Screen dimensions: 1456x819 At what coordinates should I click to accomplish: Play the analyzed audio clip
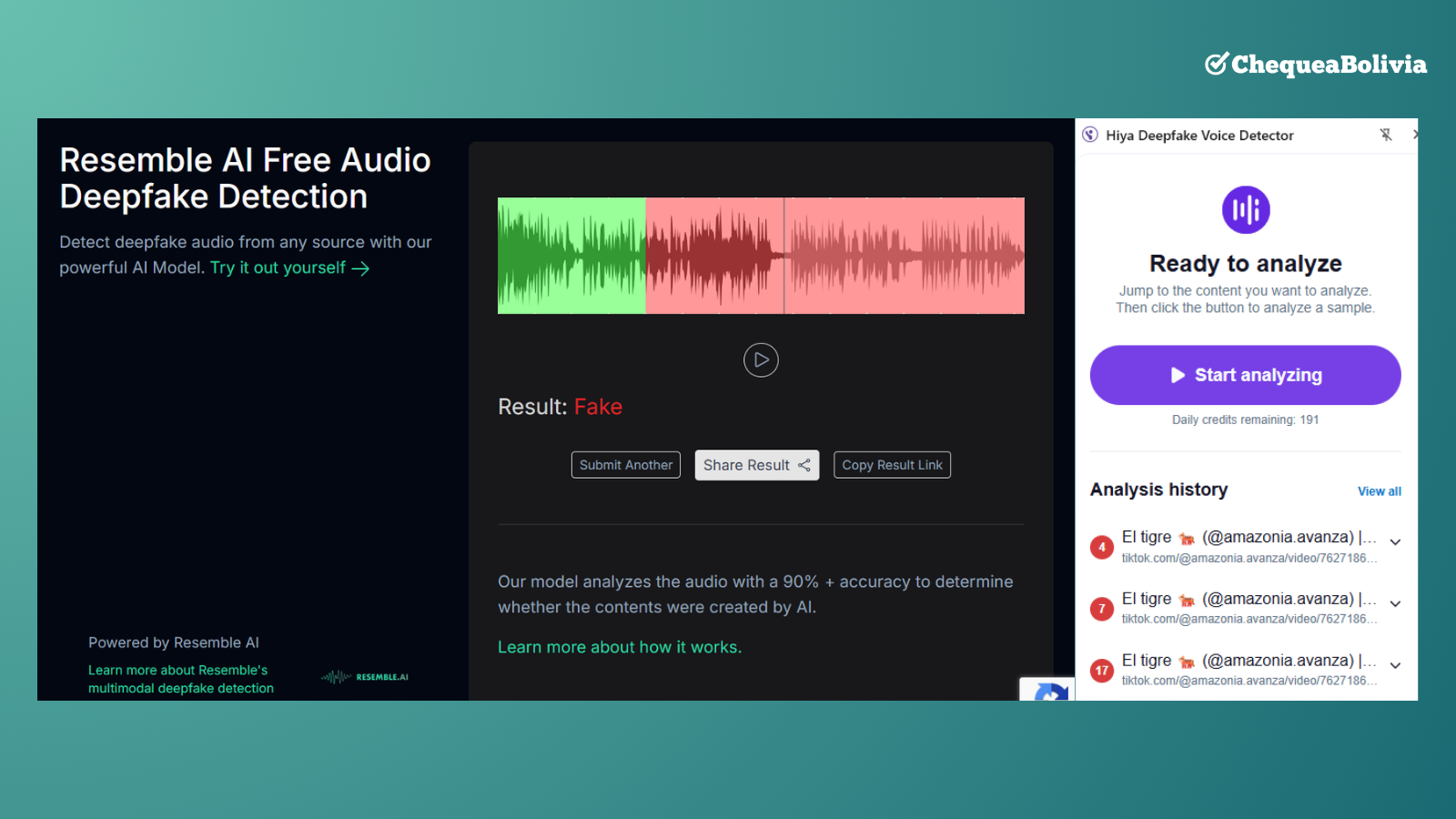pyautogui.click(x=761, y=360)
